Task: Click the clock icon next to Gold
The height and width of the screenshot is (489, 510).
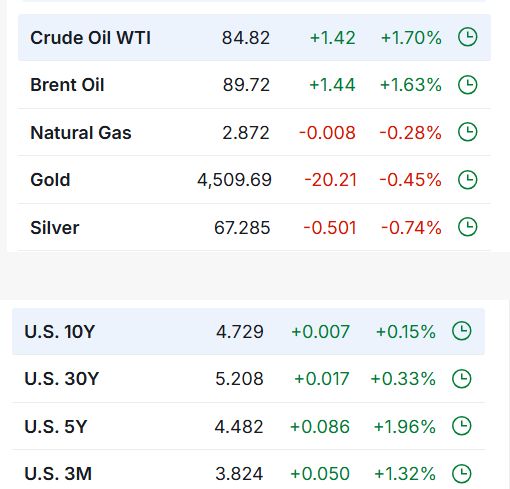Action: tap(467, 180)
